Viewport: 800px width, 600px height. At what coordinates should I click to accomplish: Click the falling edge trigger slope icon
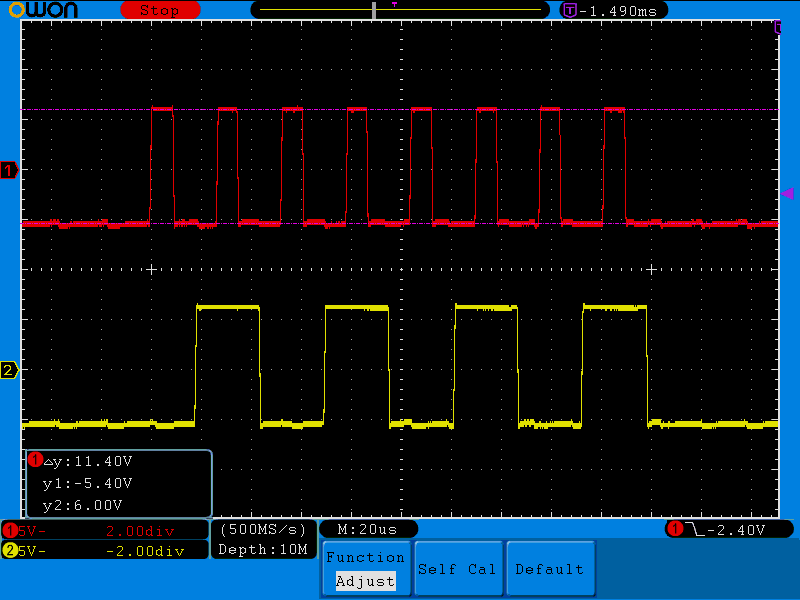(694, 530)
